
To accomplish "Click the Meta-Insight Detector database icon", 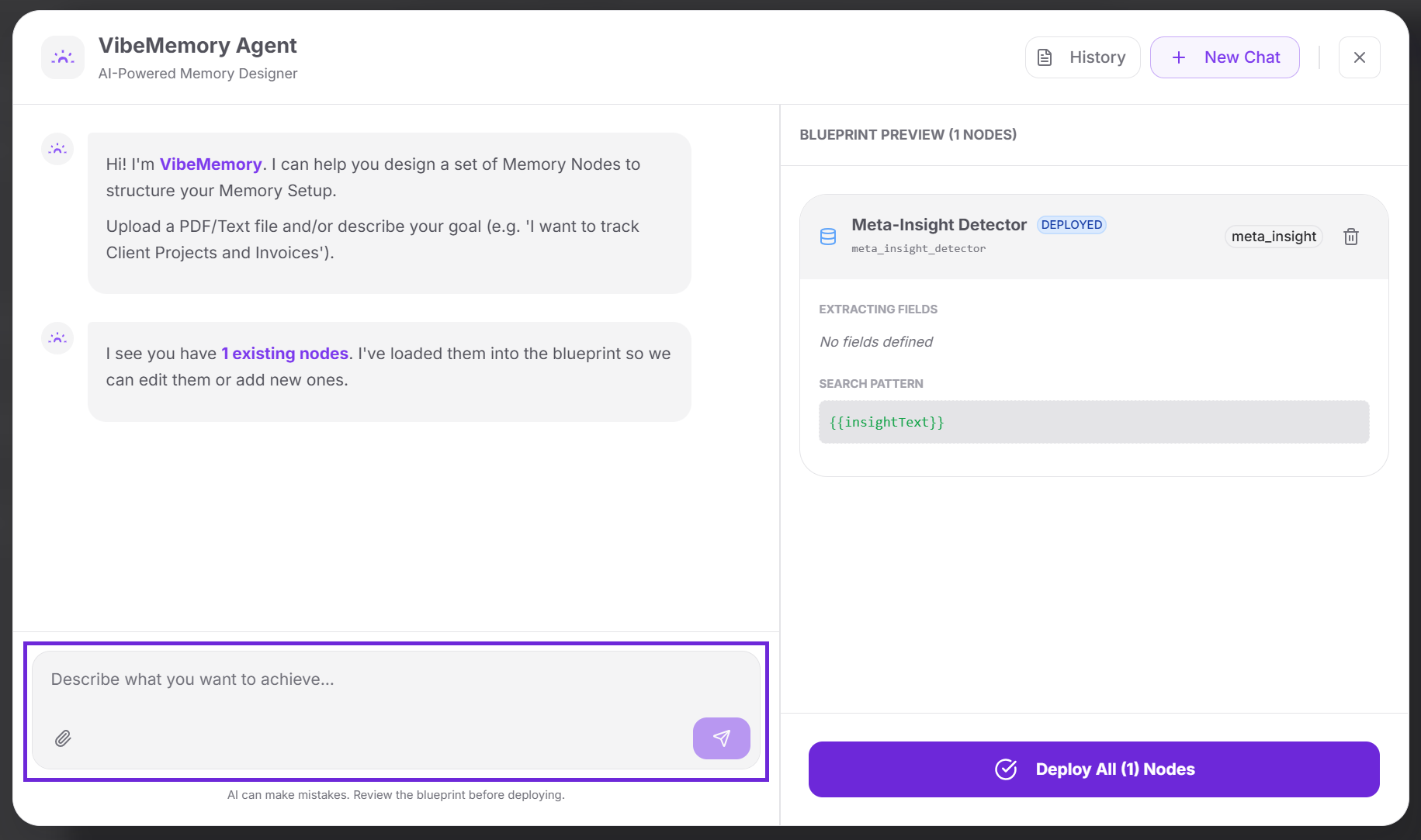I will click(828, 237).
